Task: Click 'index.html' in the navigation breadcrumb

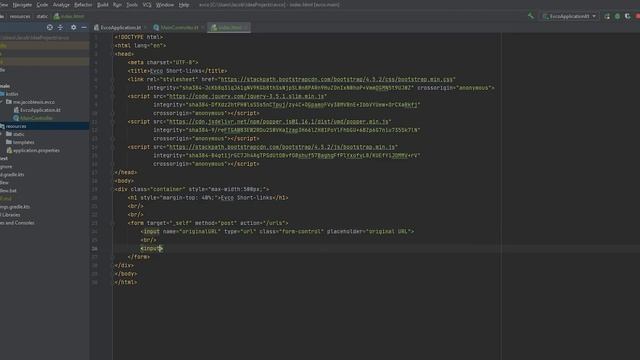Action: point(69,17)
